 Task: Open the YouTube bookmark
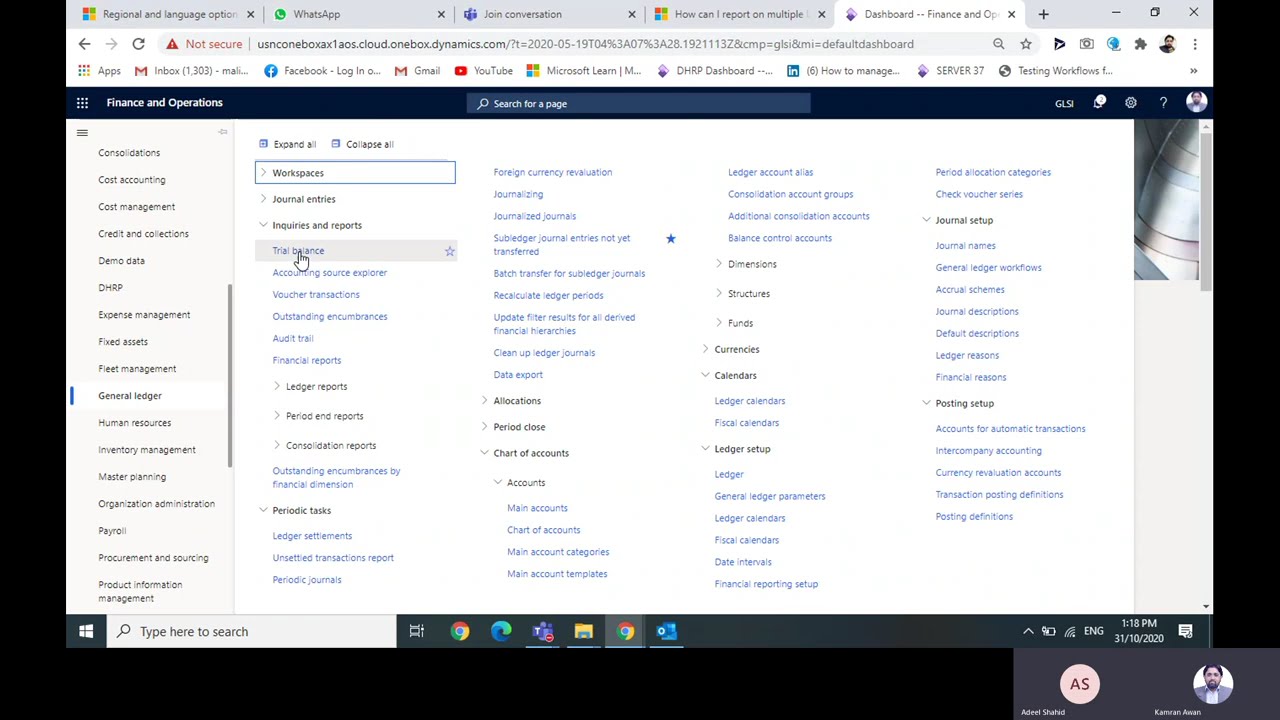[483, 71]
